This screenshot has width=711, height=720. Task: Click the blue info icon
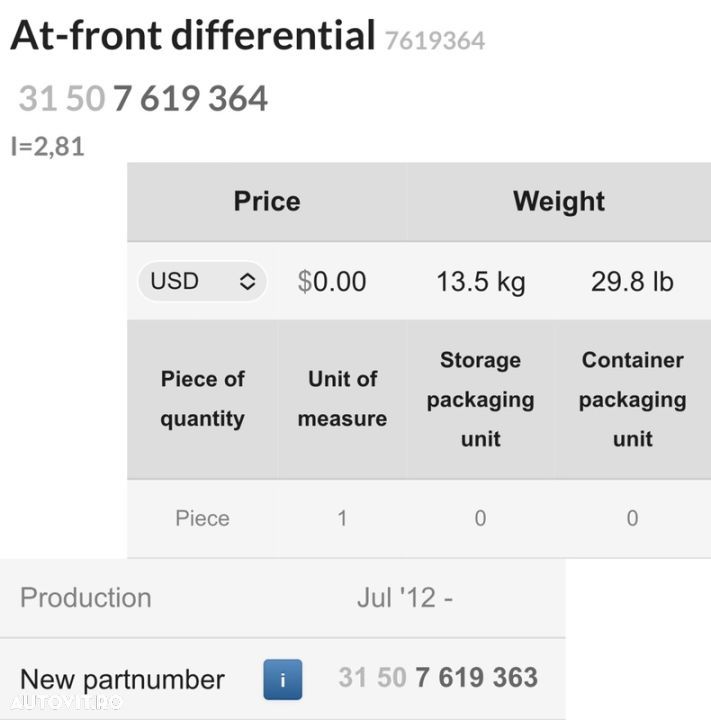282,680
